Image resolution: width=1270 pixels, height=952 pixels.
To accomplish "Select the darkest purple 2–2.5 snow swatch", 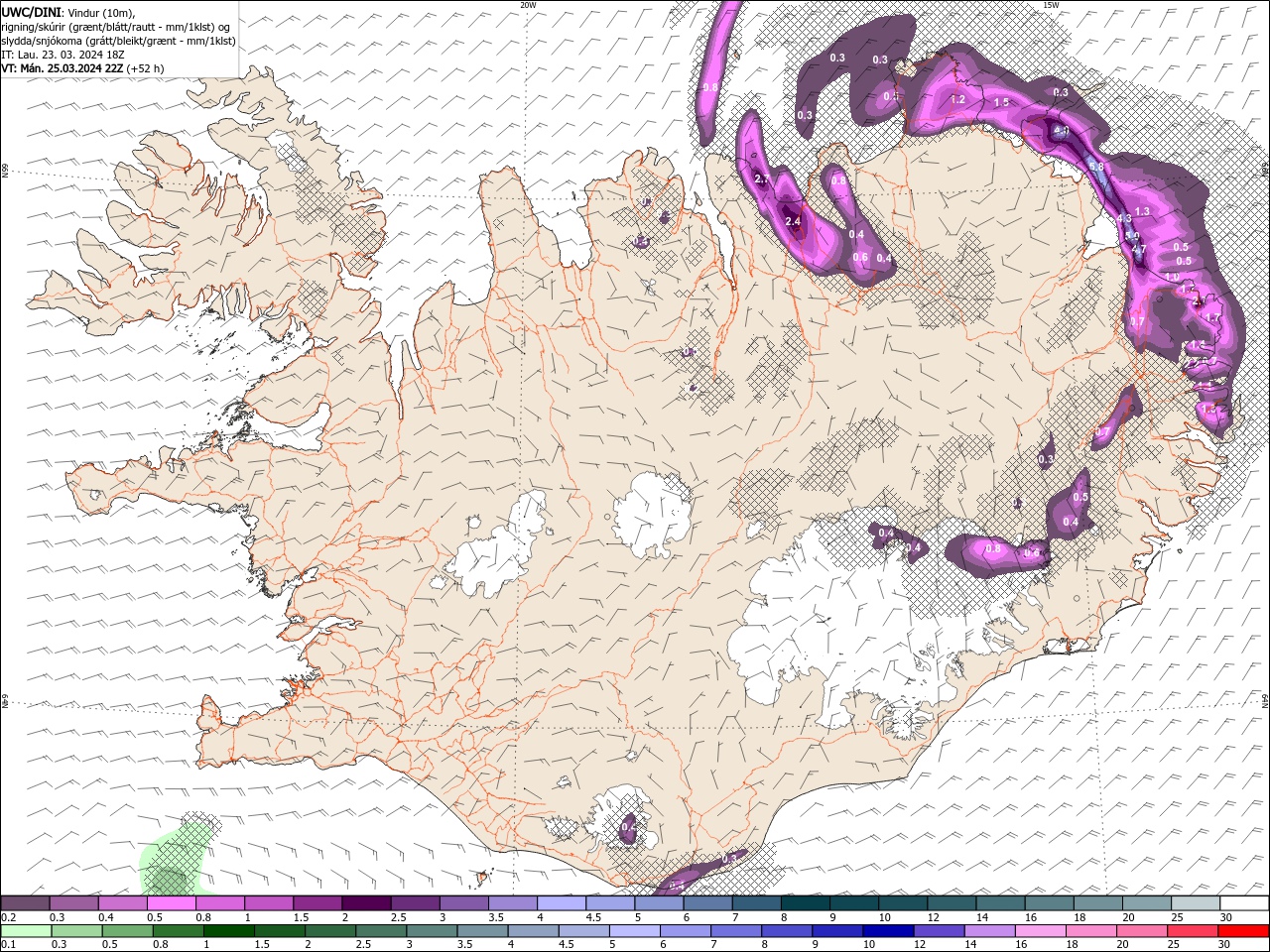I will coord(366,903).
